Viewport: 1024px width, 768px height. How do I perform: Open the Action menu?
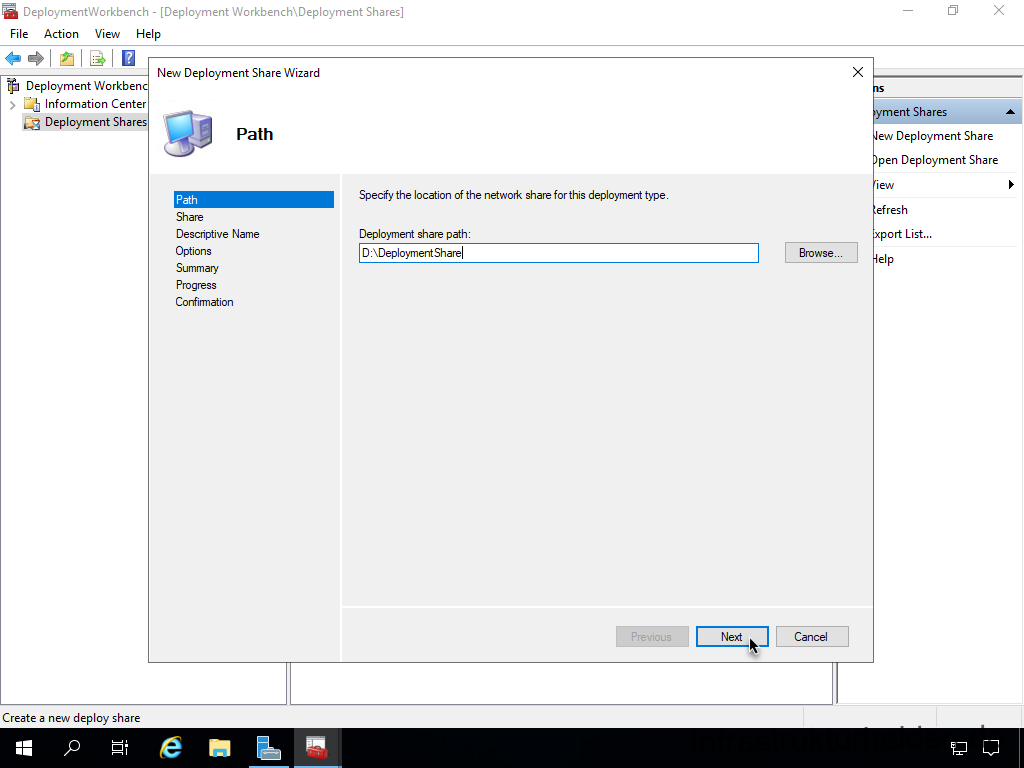point(61,34)
